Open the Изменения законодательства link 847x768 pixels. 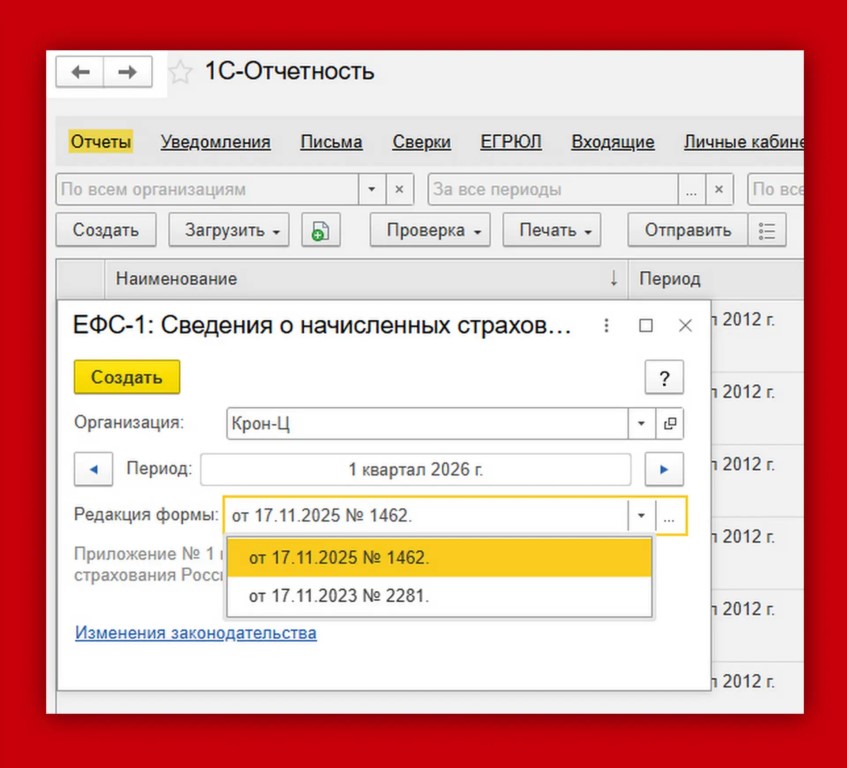coord(196,633)
